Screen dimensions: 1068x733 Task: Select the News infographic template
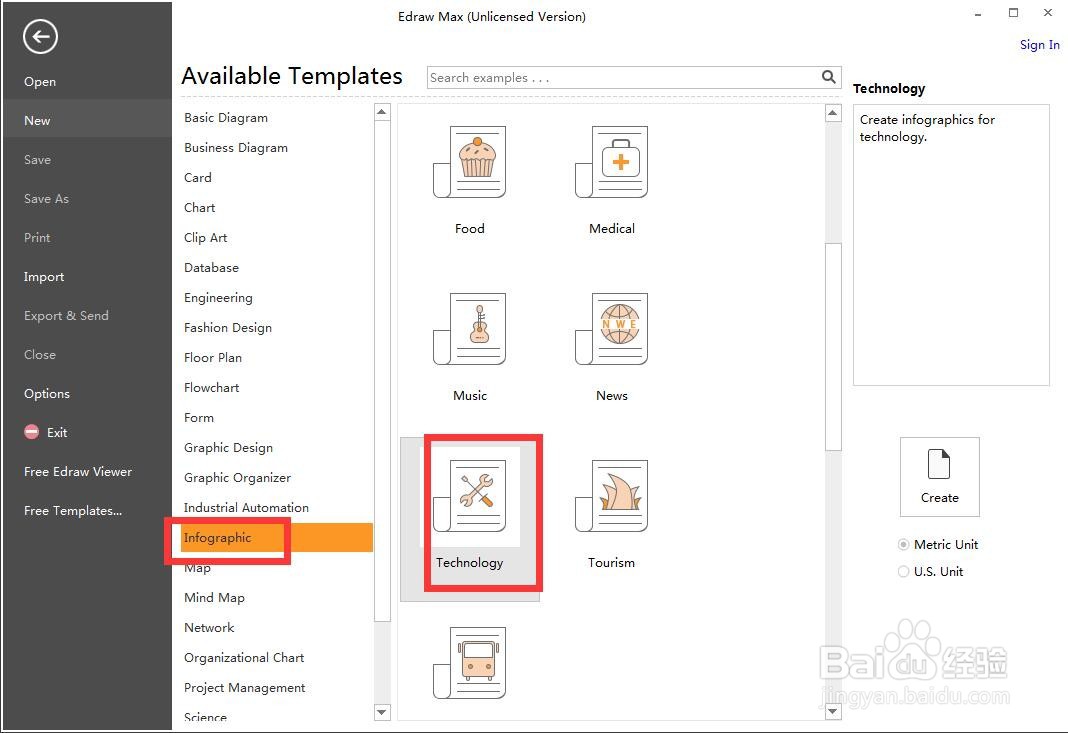click(612, 347)
